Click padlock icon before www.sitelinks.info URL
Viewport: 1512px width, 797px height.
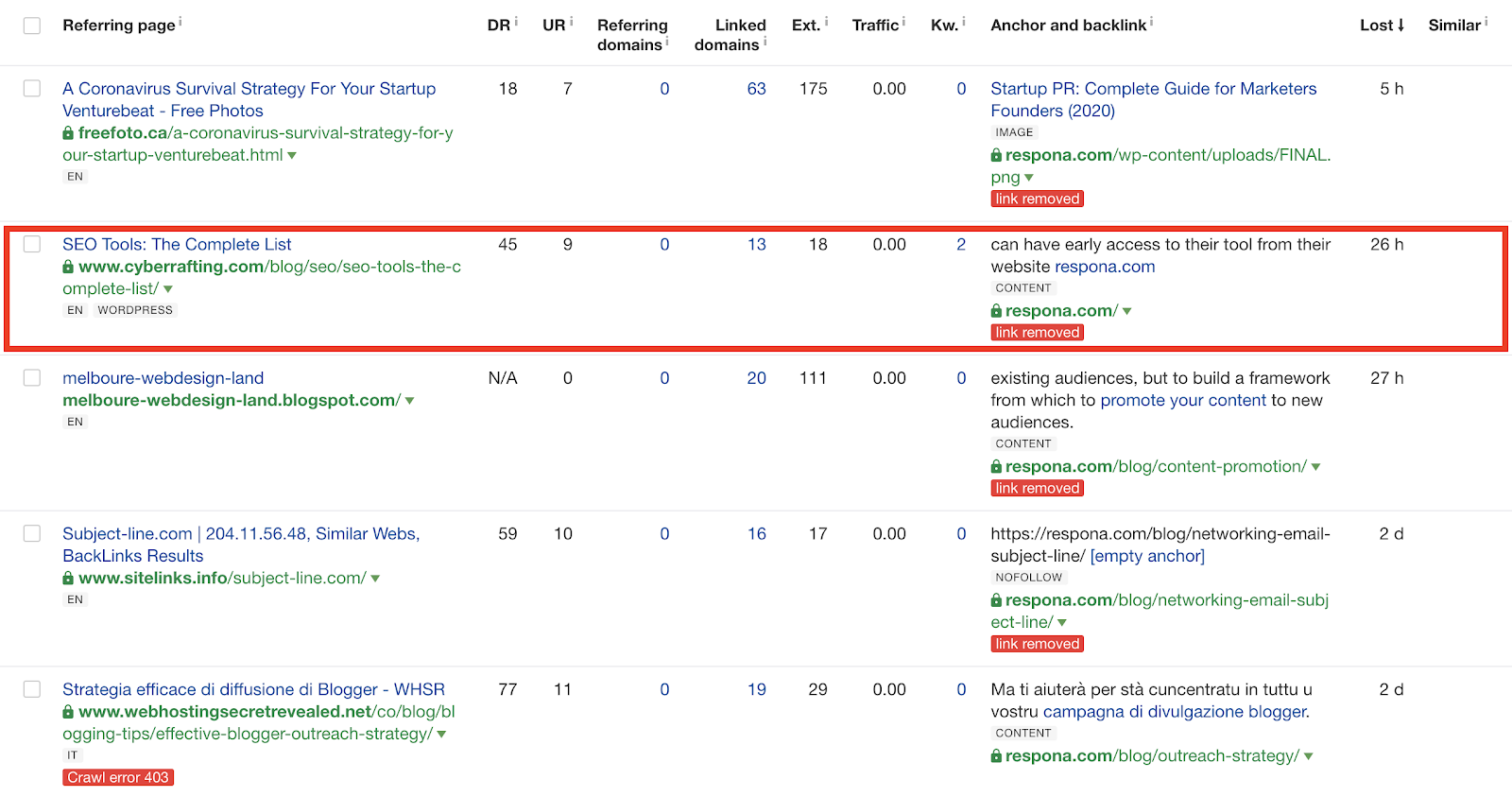tap(68, 578)
